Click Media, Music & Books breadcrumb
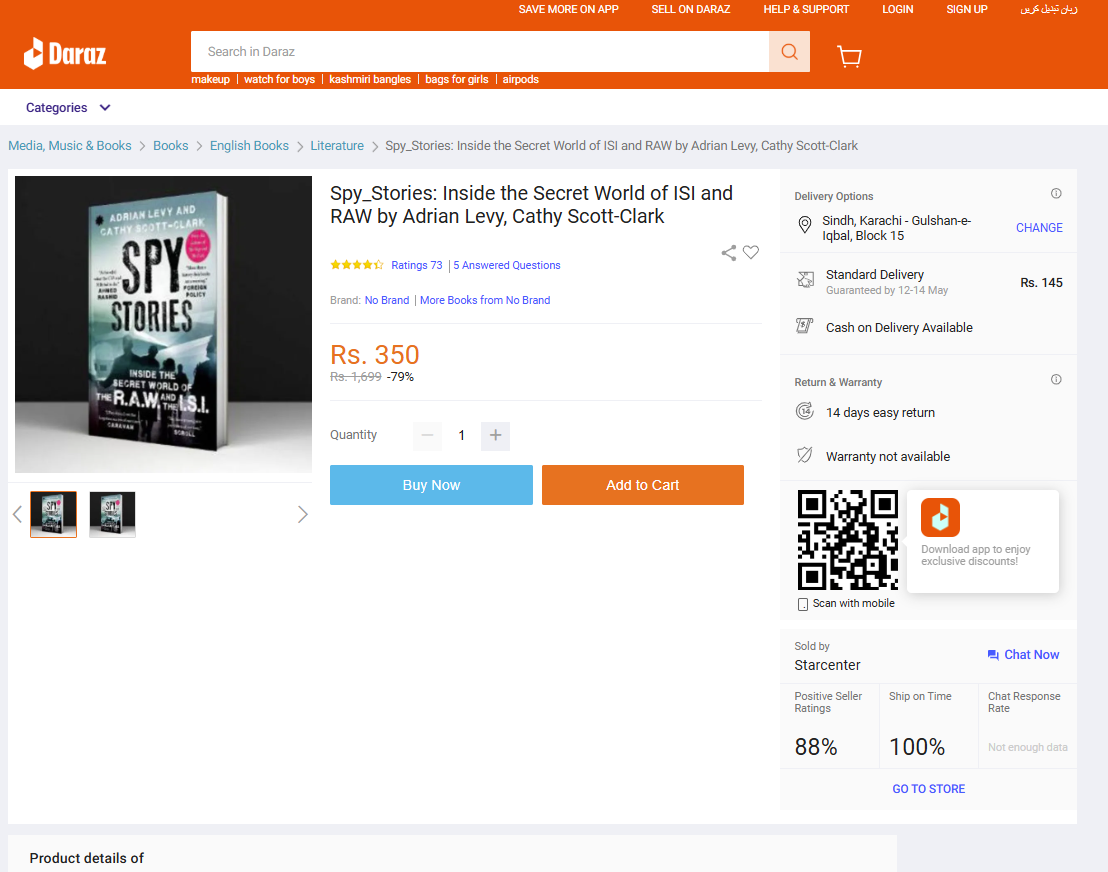This screenshot has width=1108, height=872. pos(70,146)
